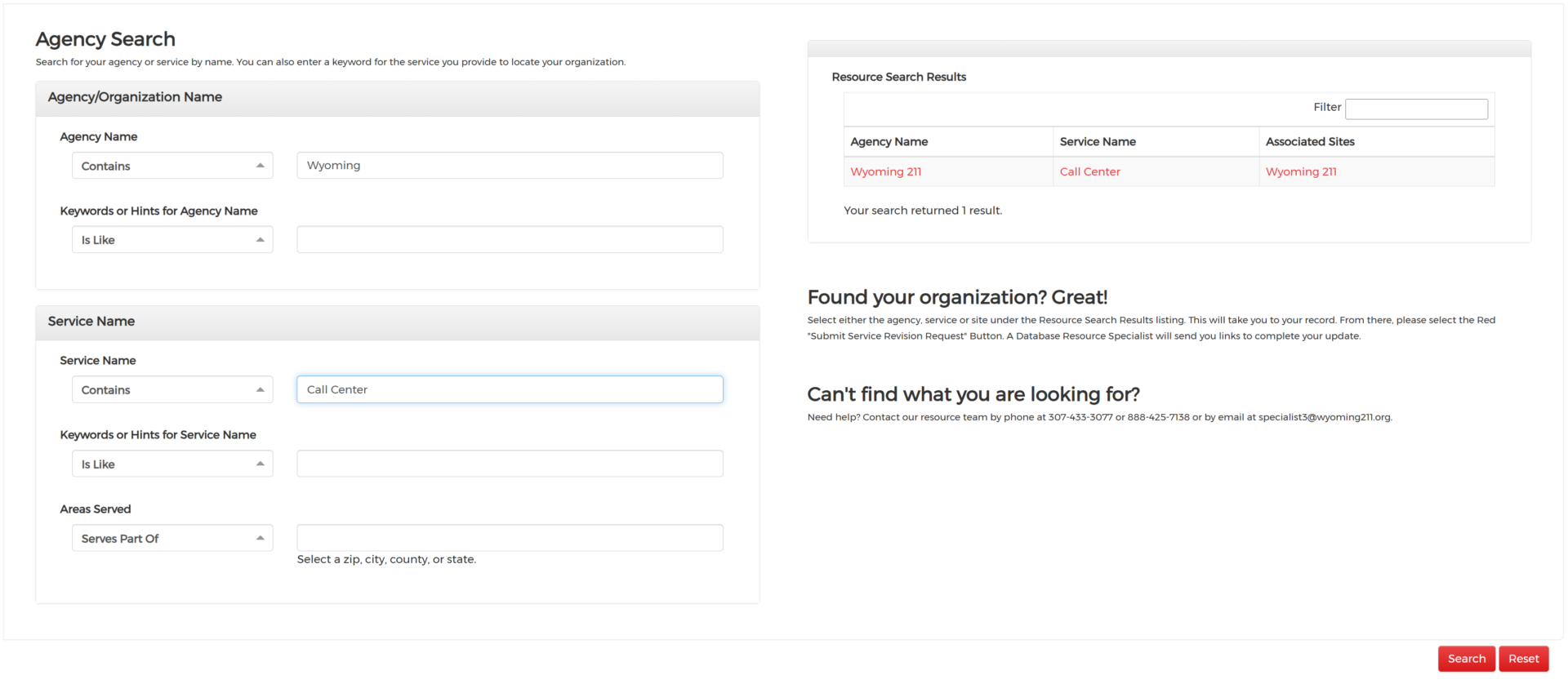The width and height of the screenshot is (1568, 693).
Task: Open the Agency Name keywords 'Is Like' dropdown
Action: click(172, 240)
